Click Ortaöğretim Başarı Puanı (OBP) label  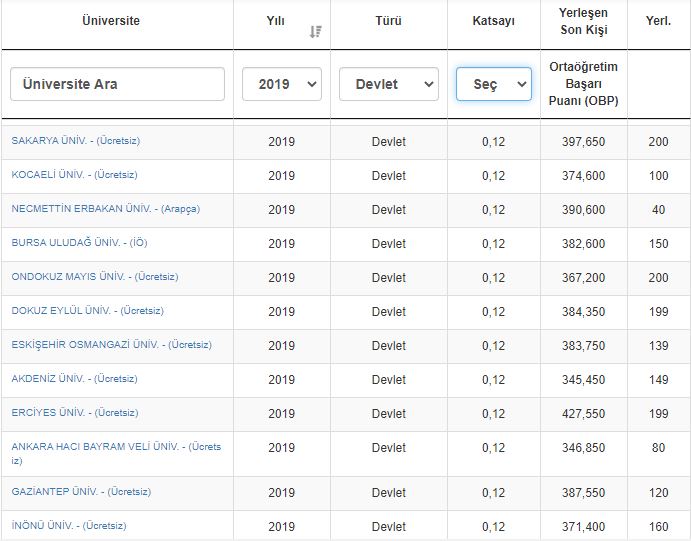pyautogui.click(x=583, y=84)
